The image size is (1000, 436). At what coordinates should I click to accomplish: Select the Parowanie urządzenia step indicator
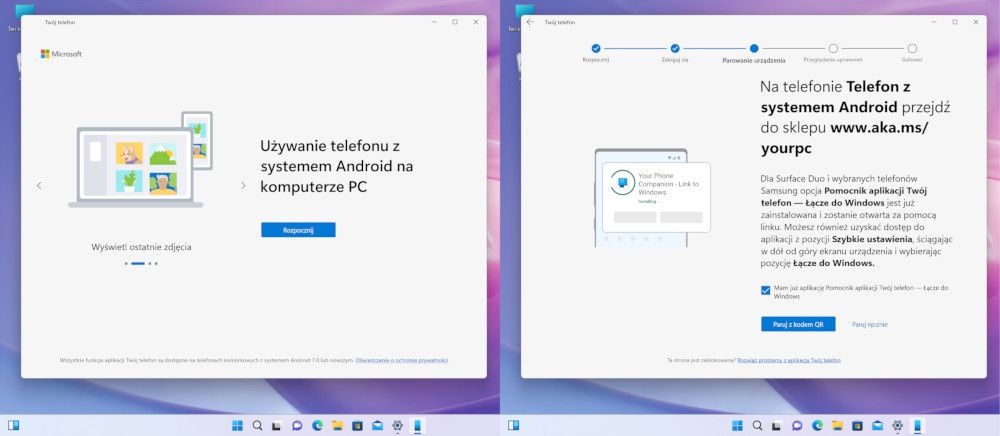tap(754, 48)
